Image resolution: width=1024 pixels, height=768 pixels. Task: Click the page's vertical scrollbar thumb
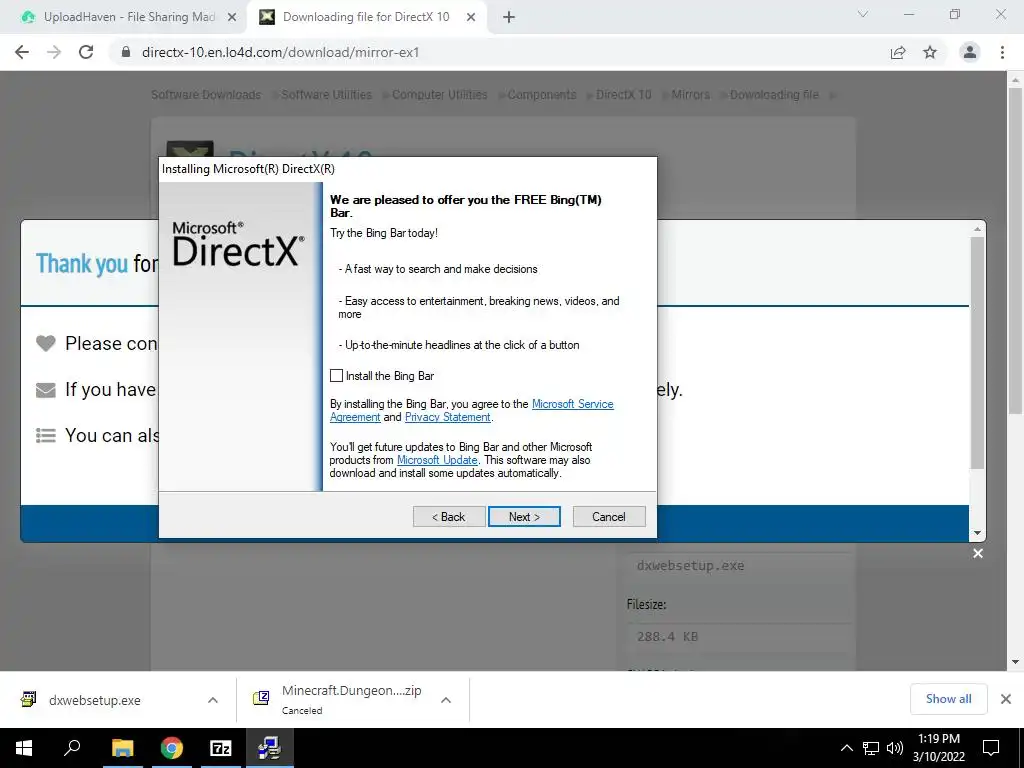pos(1015,250)
